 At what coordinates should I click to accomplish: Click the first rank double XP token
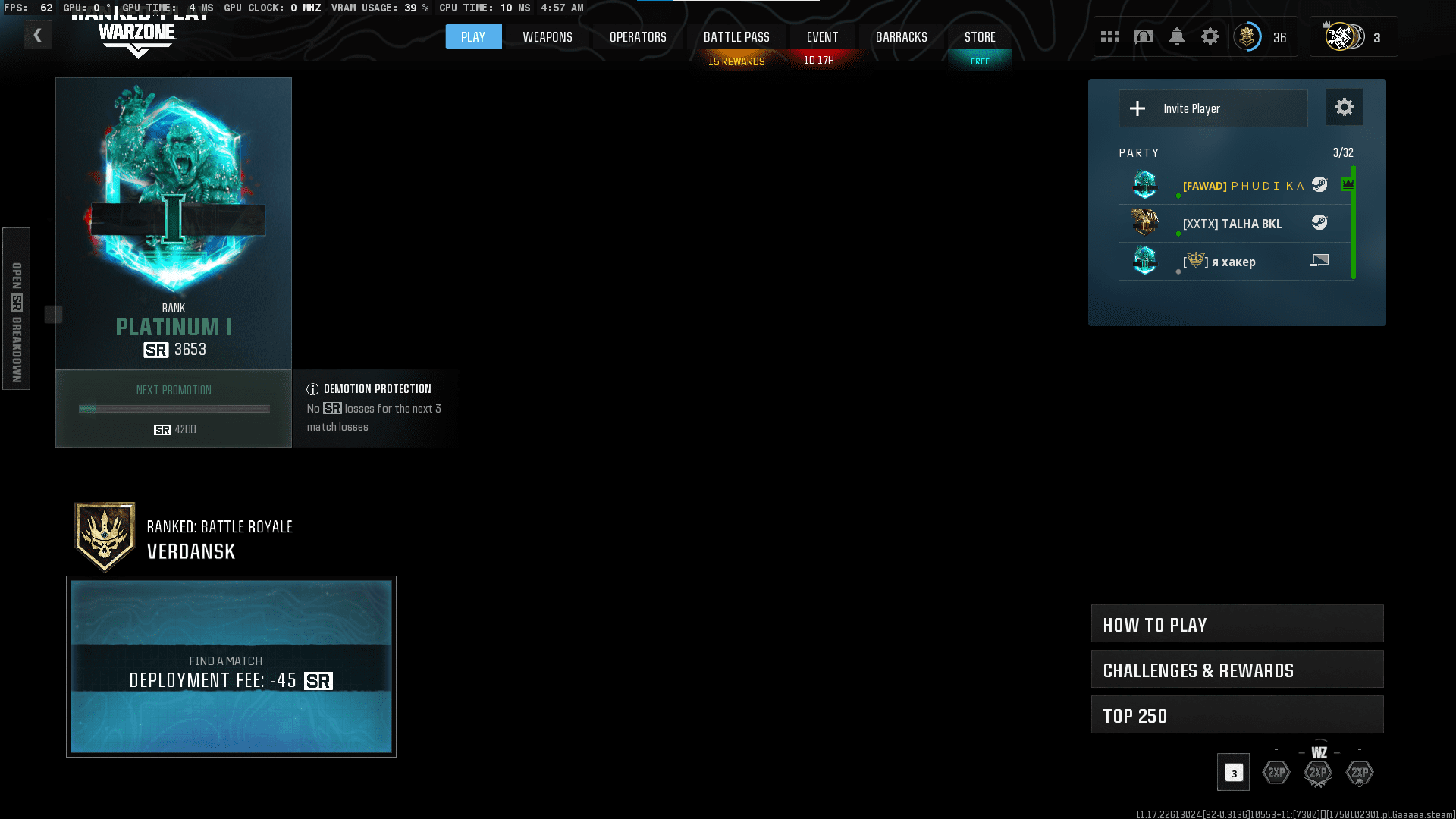(x=1276, y=772)
